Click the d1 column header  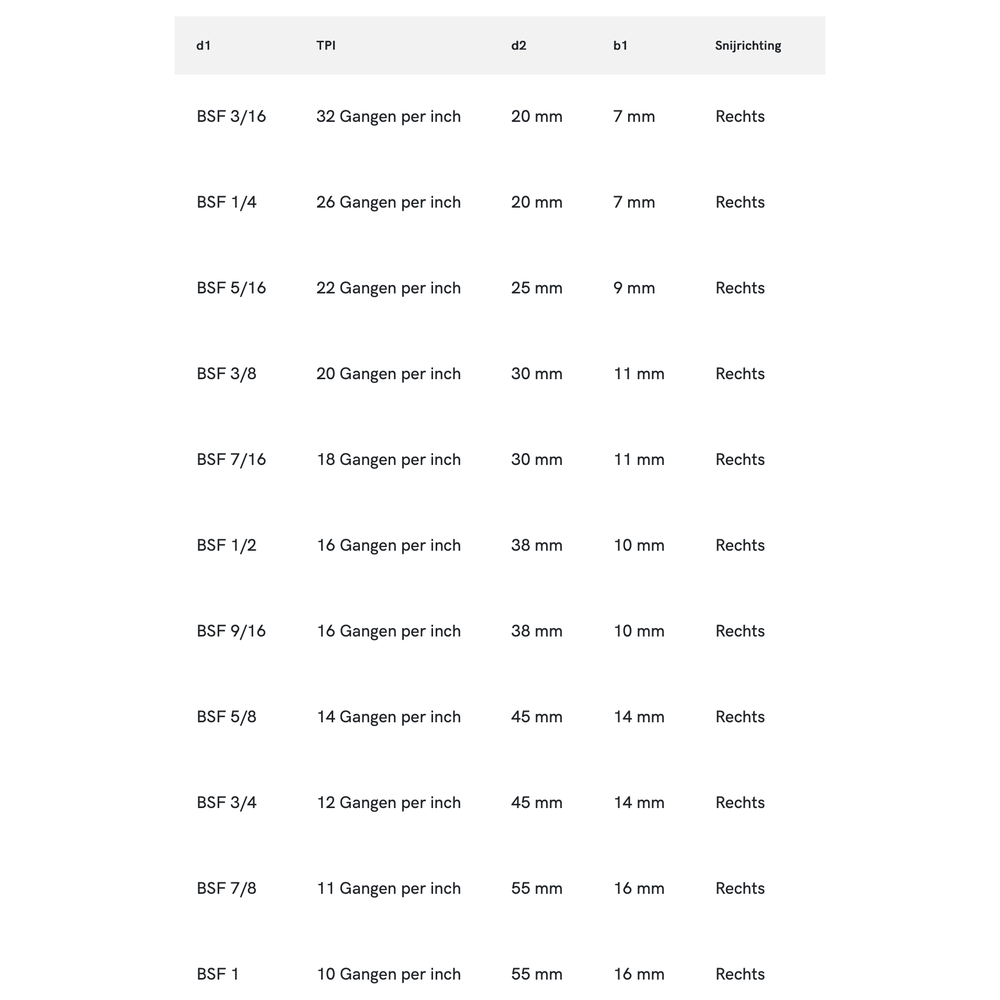click(203, 46)
